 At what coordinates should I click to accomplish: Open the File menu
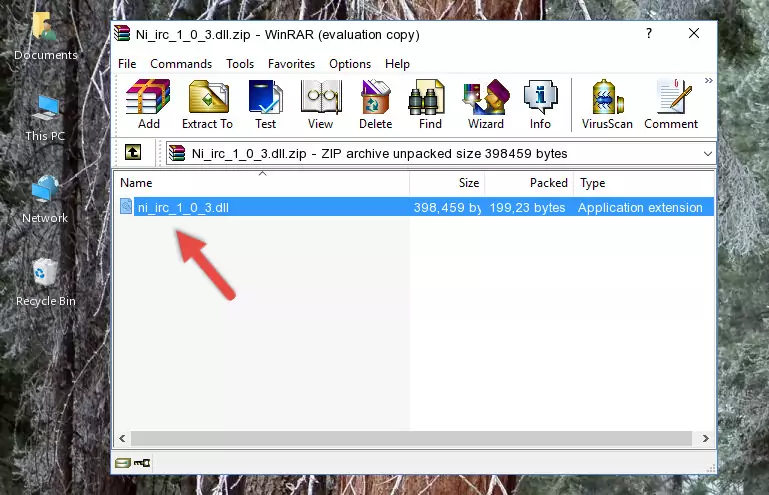pos(127,64)
